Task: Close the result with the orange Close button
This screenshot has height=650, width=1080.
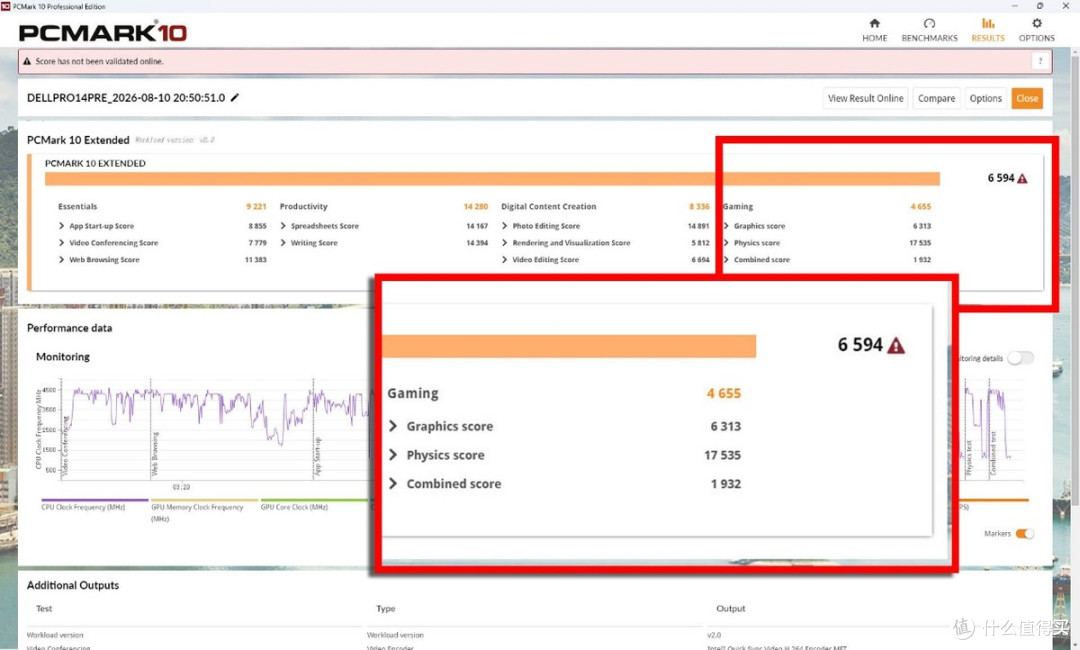Action: [1027, 98]
